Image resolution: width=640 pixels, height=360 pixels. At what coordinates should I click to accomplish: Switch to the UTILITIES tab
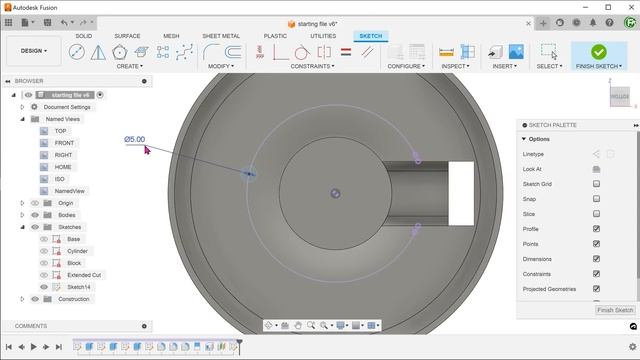(x=323, y=36)
